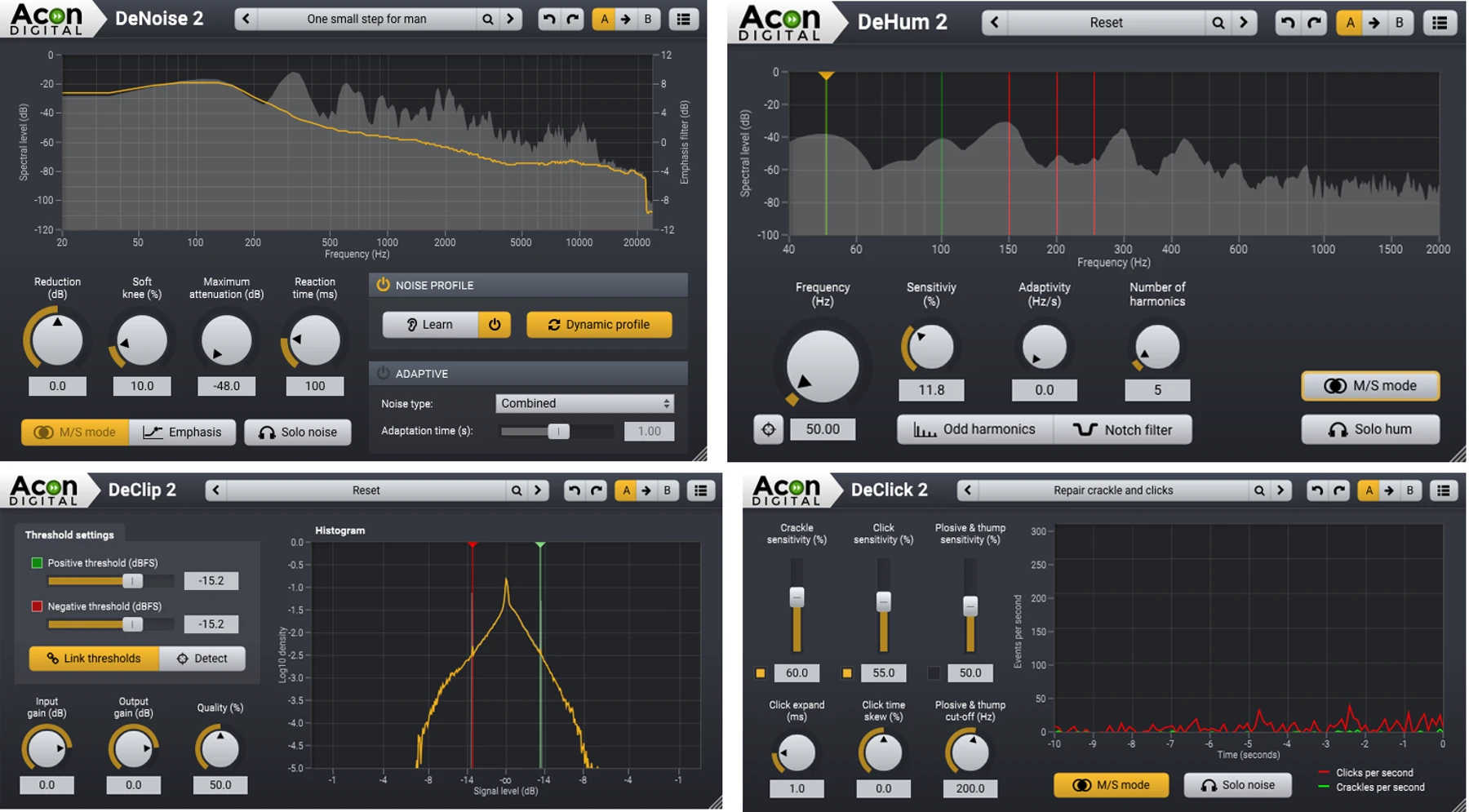Image resolution: width=1469 pixels, height=812 pixels.
Task: Click the Positive threshold slider
Action: click(111, 581)
